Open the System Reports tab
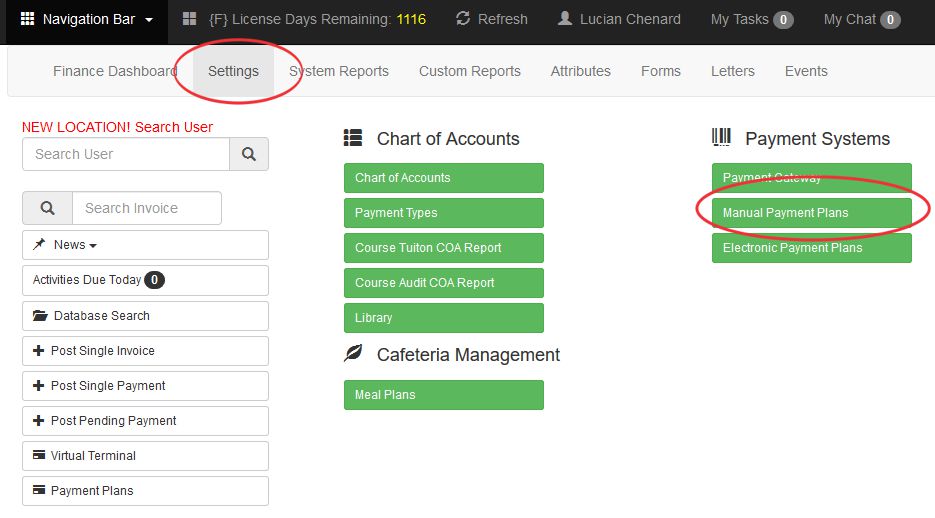The image size is (935, 518). tap(339, 71)
